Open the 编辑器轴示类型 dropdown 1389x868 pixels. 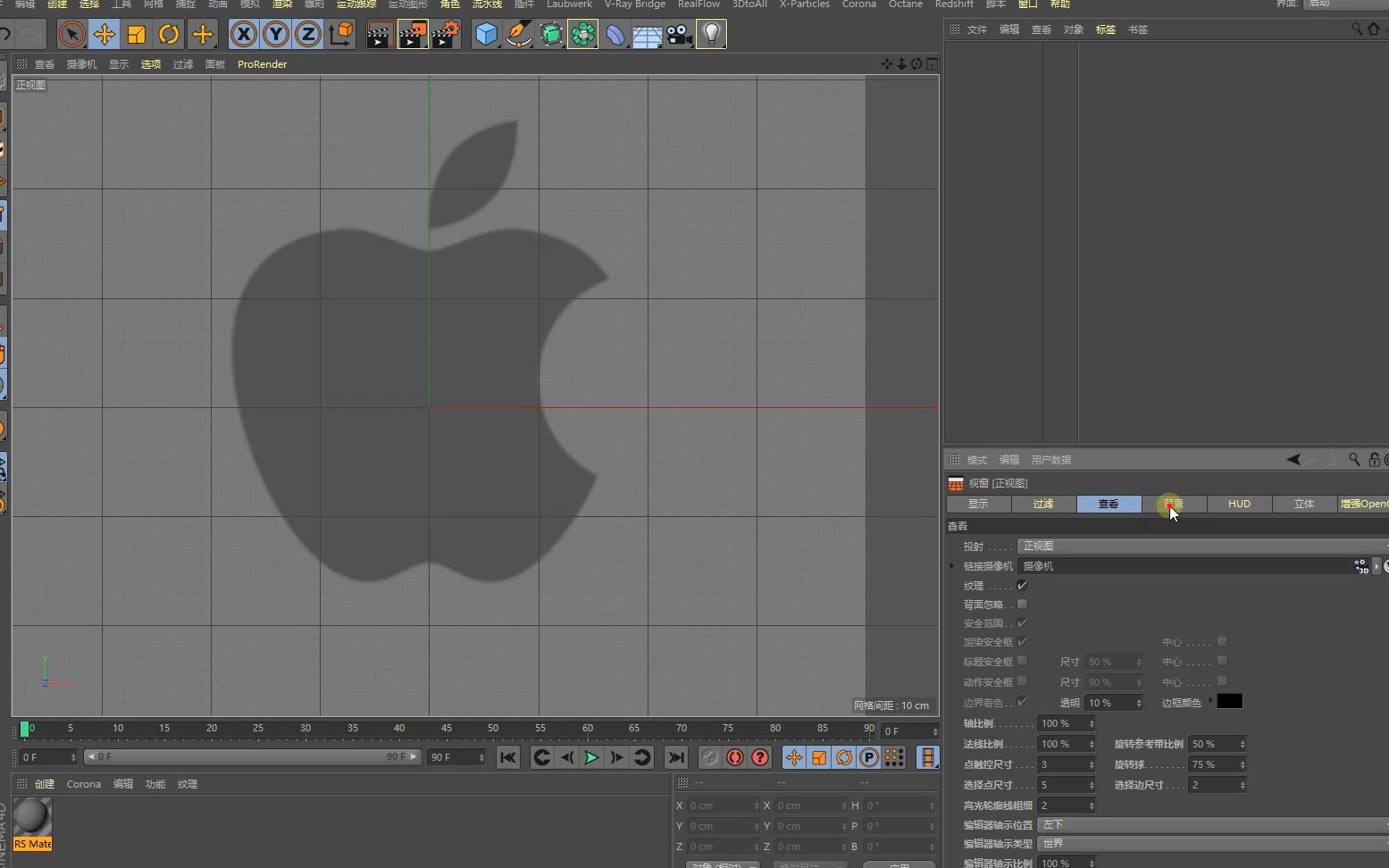1213,843
